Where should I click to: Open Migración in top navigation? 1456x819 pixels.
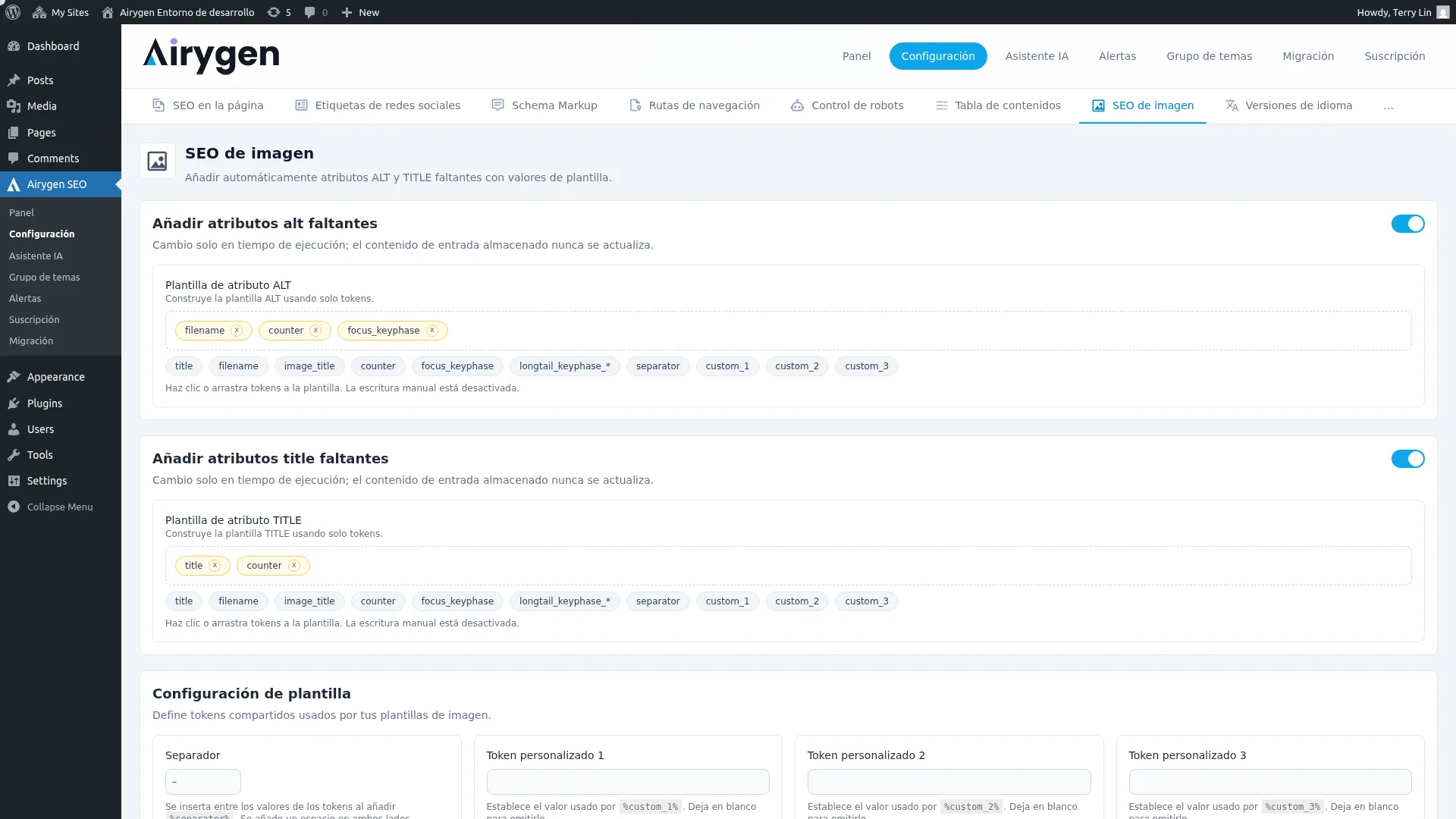tap(1308, 56)
